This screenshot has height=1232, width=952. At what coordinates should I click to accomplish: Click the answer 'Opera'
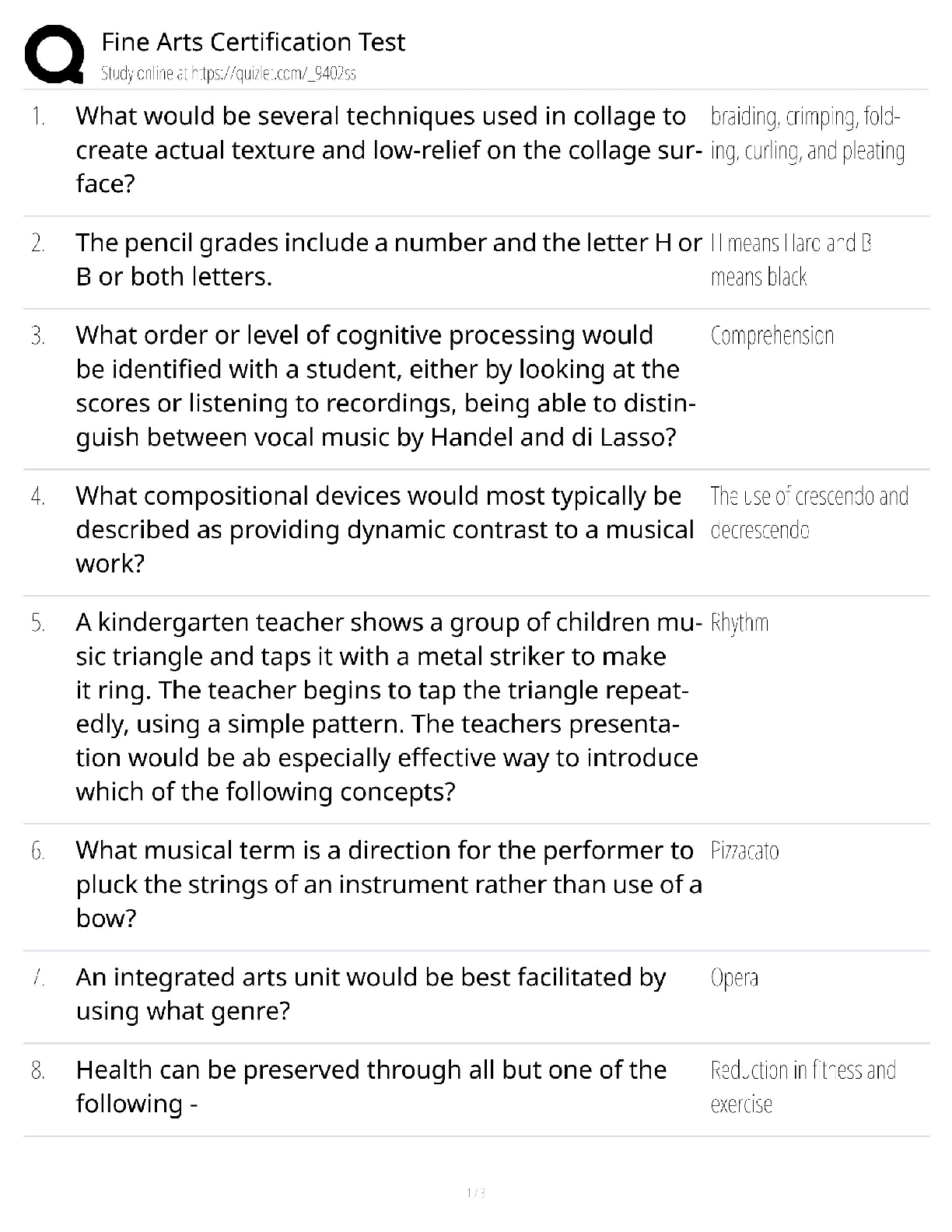[734, 978]
